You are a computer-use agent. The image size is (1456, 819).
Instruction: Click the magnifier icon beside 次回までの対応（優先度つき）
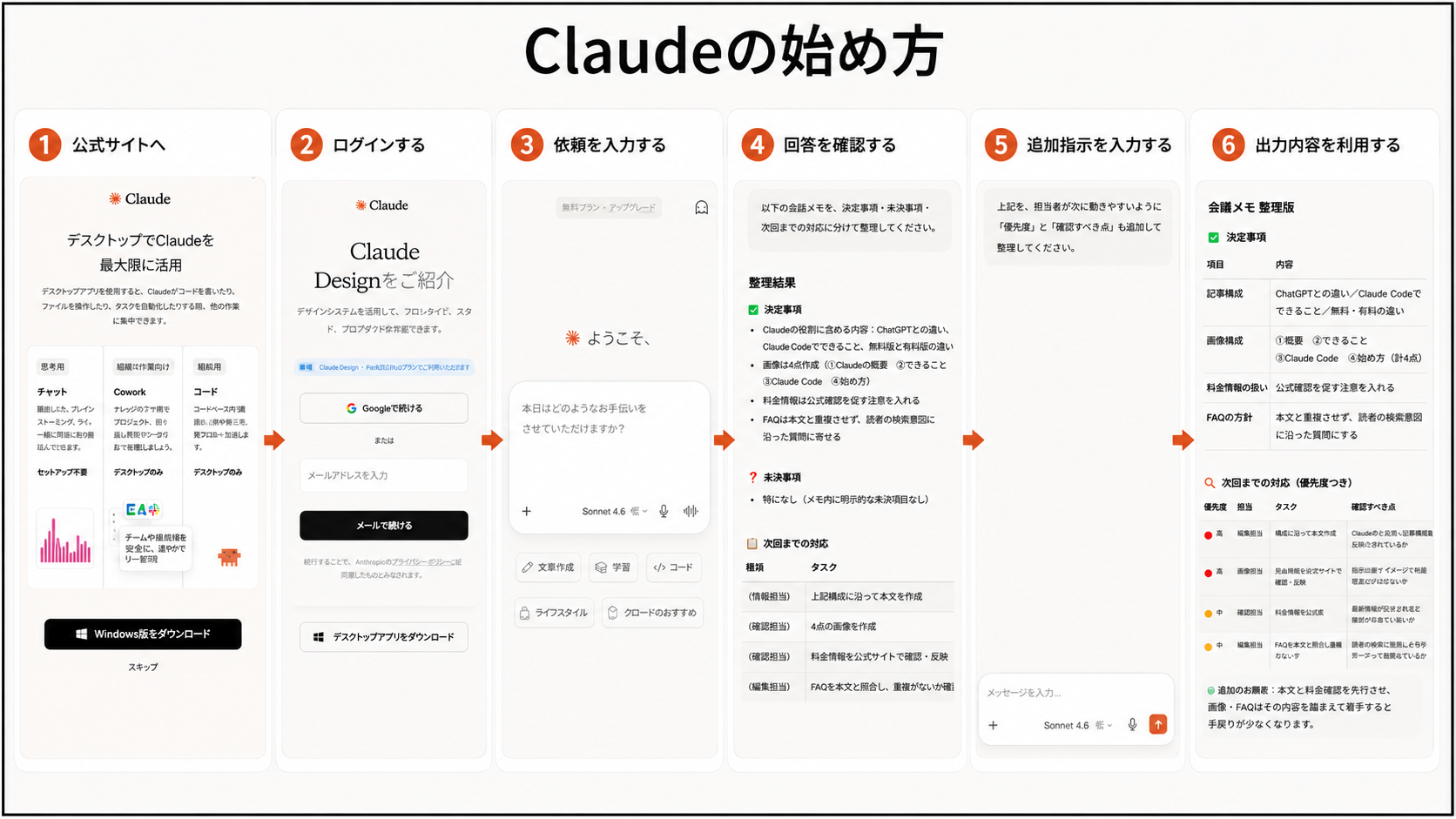pyautogui.click(x=1210, y=482)
